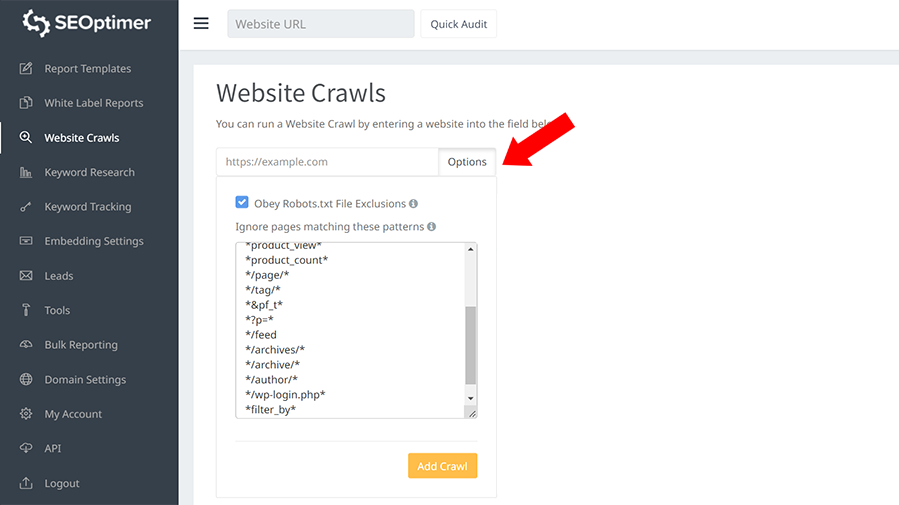Click info icon beside Robots.txt Exclusions
The width and height of the screenshot is (899, 505).
[413, 204]
